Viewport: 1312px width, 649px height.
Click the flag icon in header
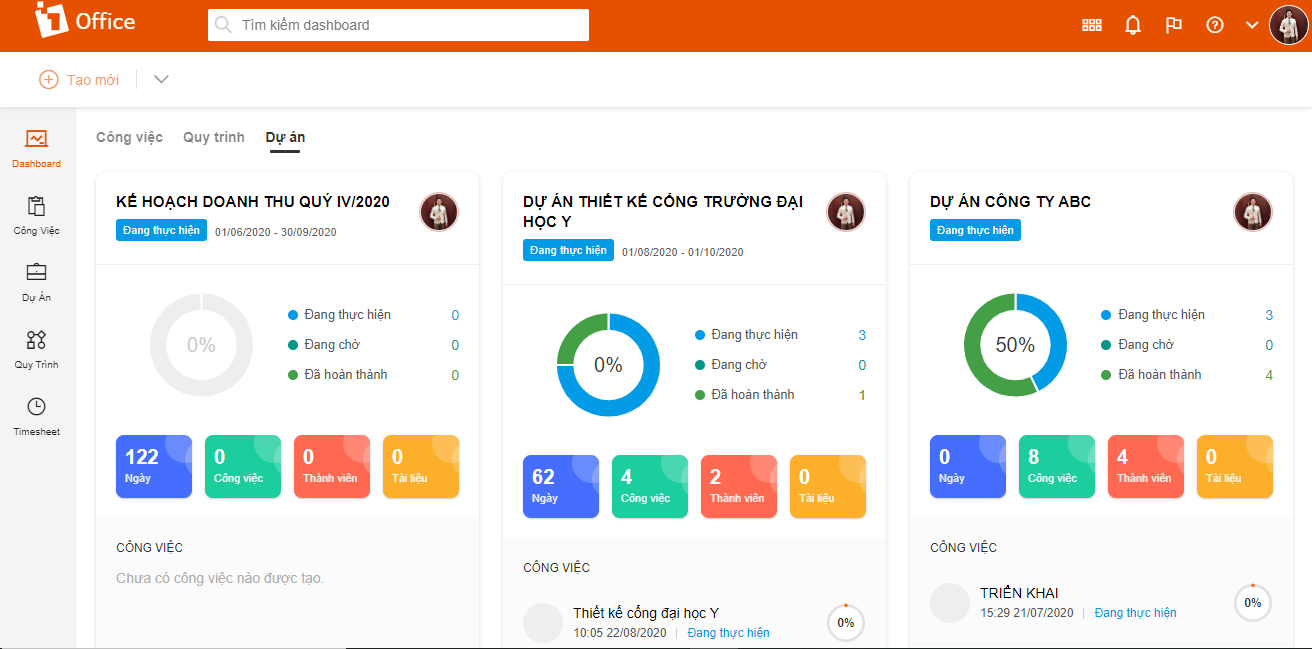click(x=1174, y=25)
